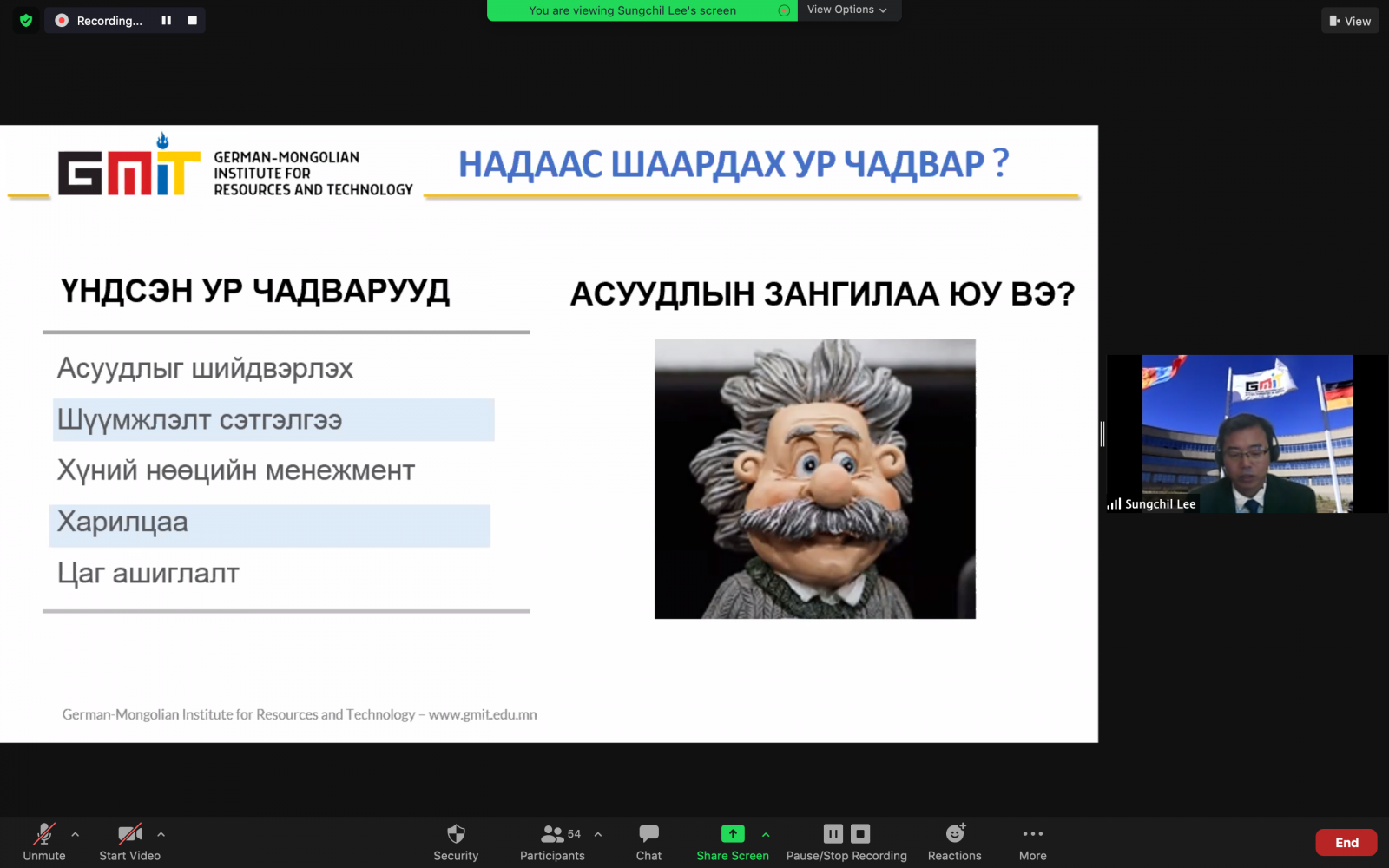Screen dimensions: 1389x868
Task: Click 'Харилцаа' highlighted row
Action: 270,526
